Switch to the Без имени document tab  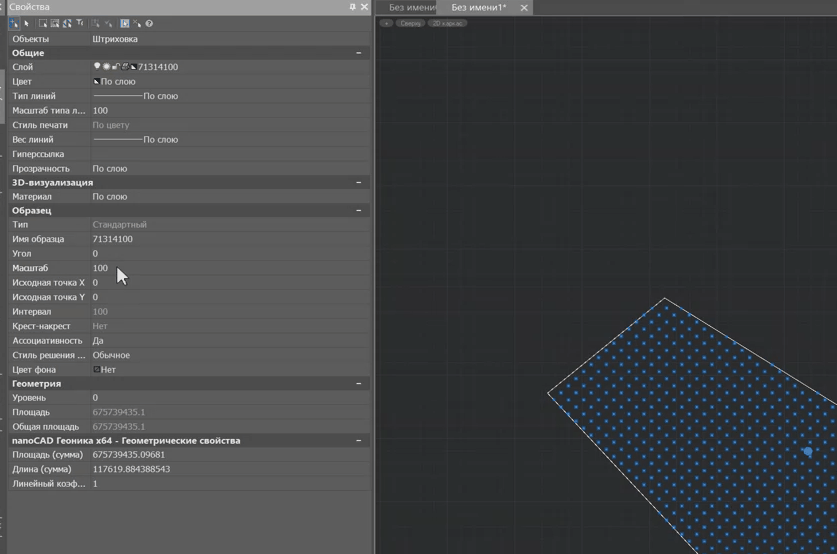click(411, 8)
